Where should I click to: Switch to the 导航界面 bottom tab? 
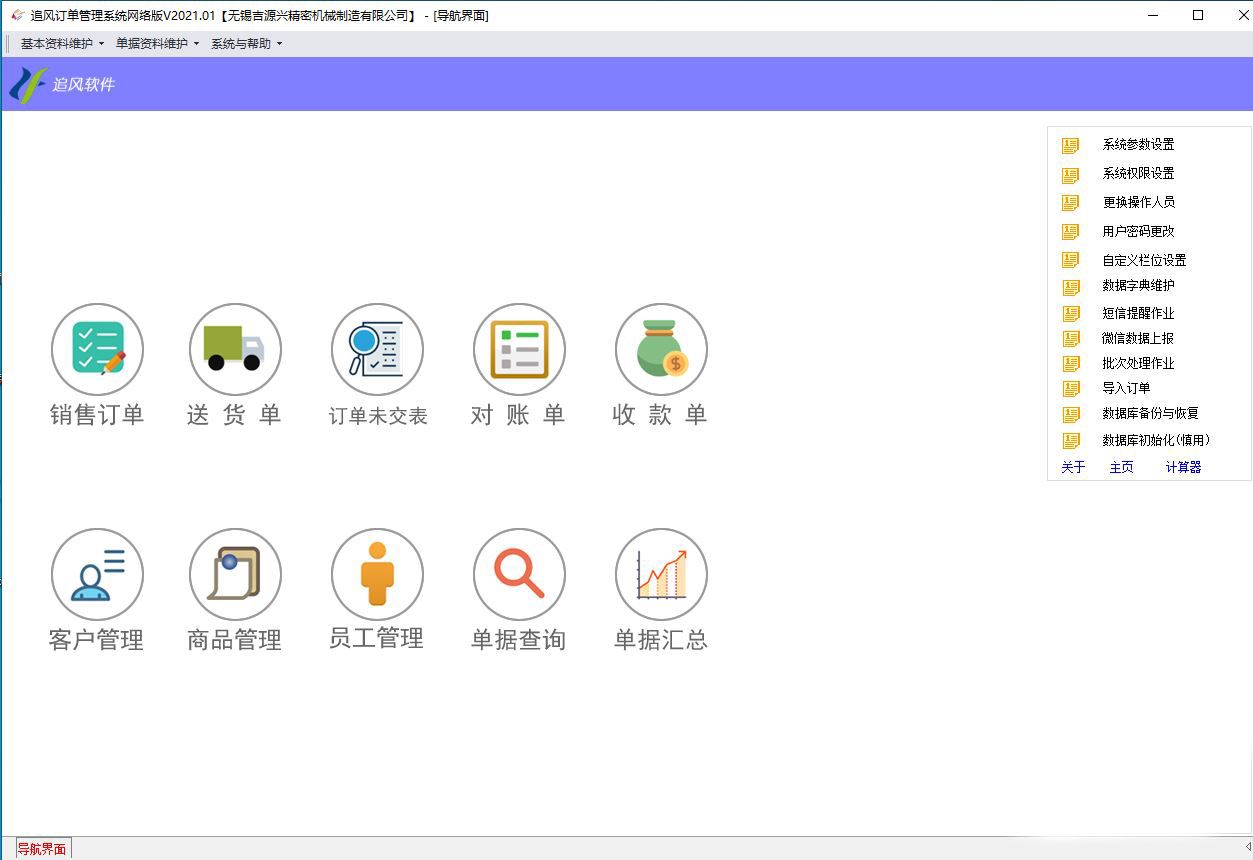(42, 849)
